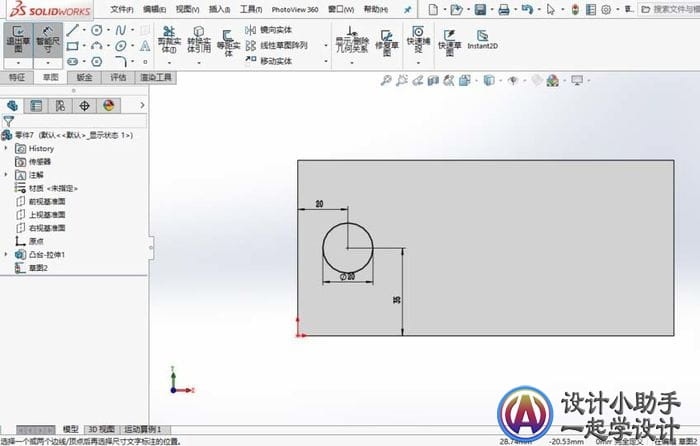Expand the 凸台-拉伸1 feature node
Screen dimensions: 700x446
[x=6, y=254]
